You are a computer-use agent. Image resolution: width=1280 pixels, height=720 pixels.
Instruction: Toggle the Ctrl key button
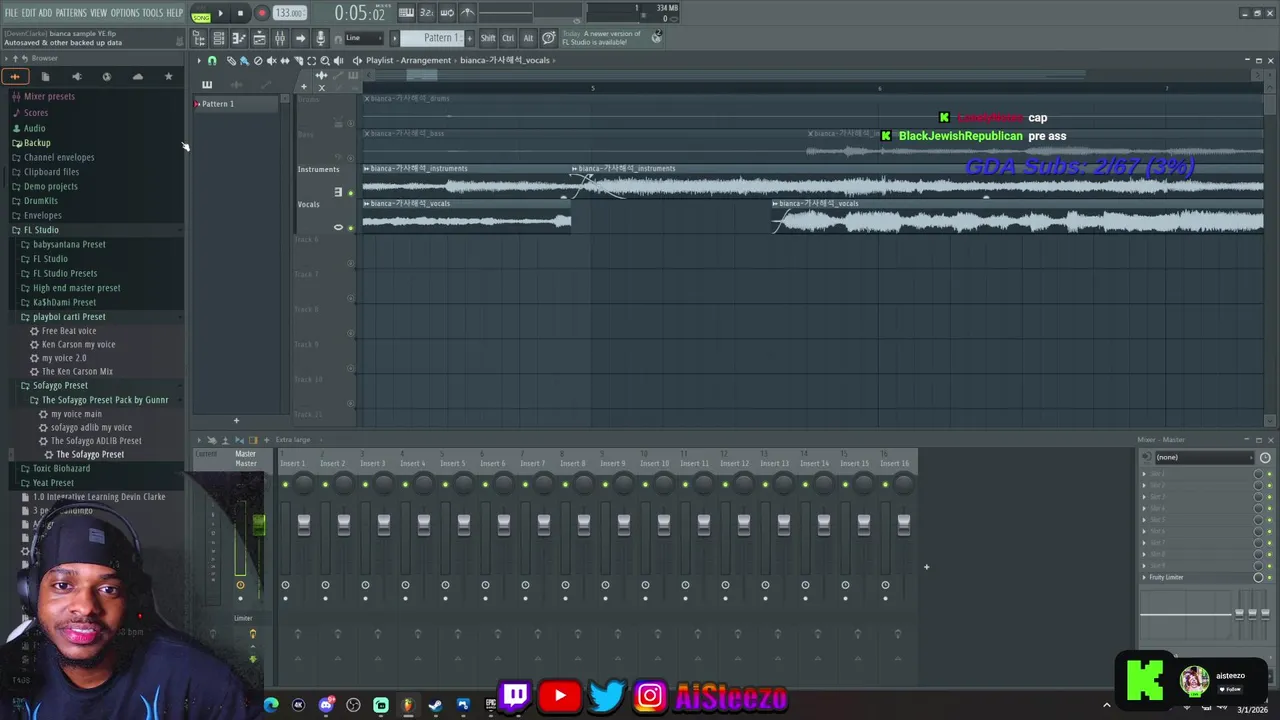coord(508,38)
